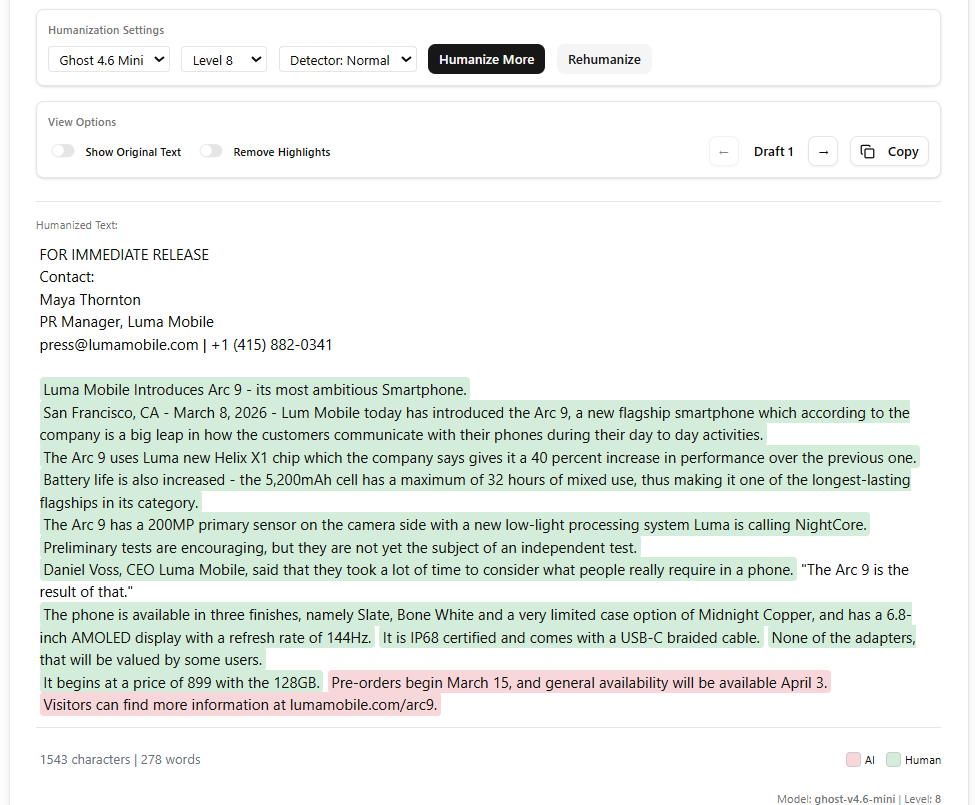Click the 1543 characters counter
976x805 pixels.
point(85,759)
